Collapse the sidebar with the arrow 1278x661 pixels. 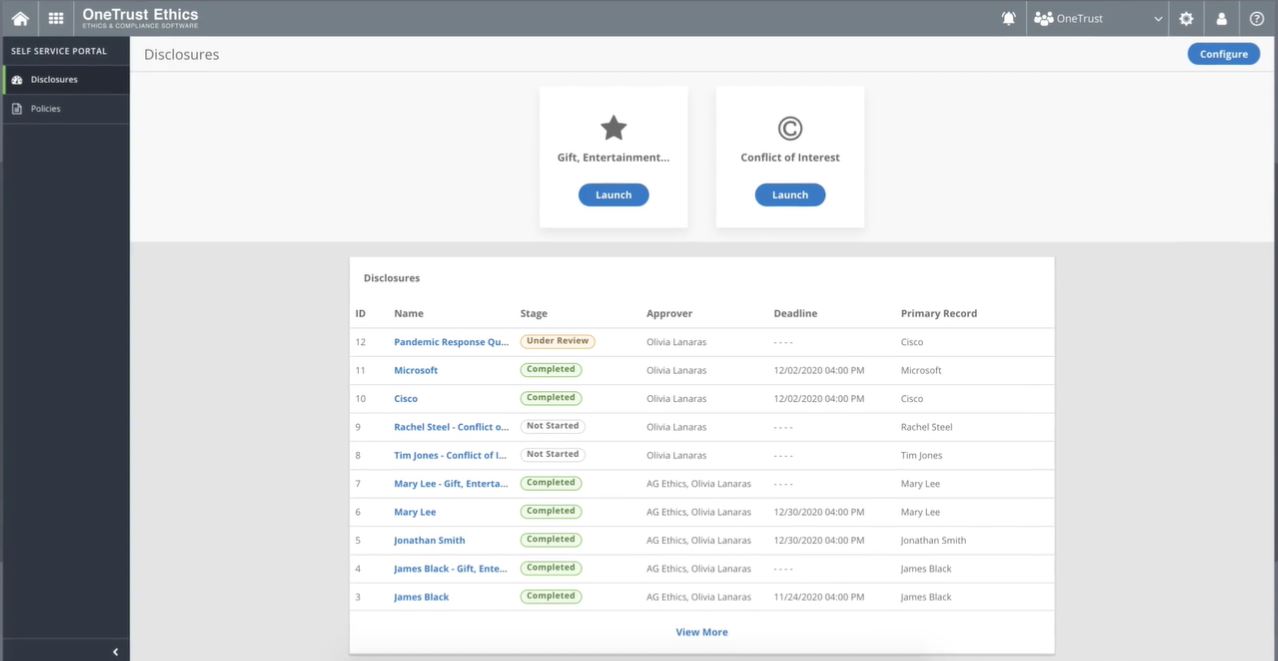pos(115,652)
